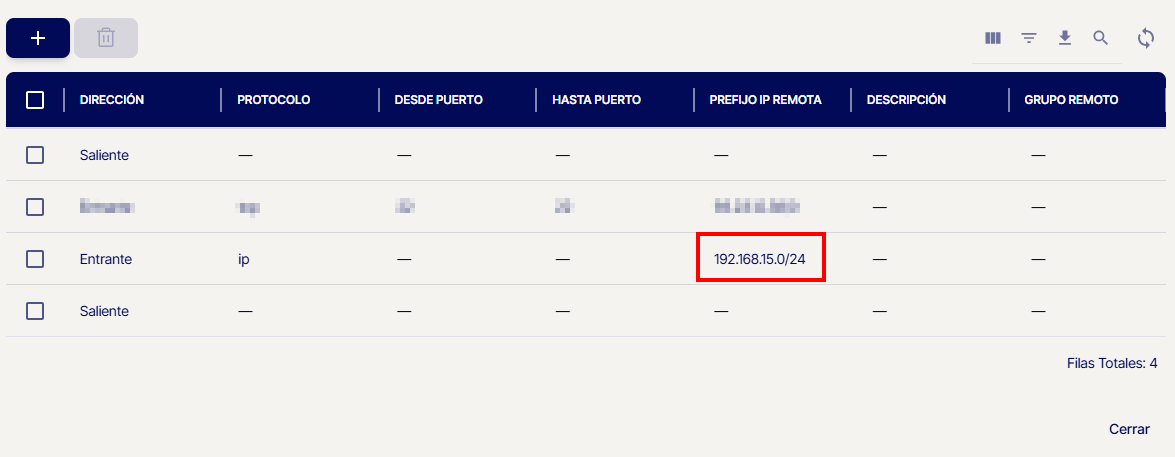
Task: Click the Entrante direction cell
Action: pyautogui.click(x=106, y=259)
